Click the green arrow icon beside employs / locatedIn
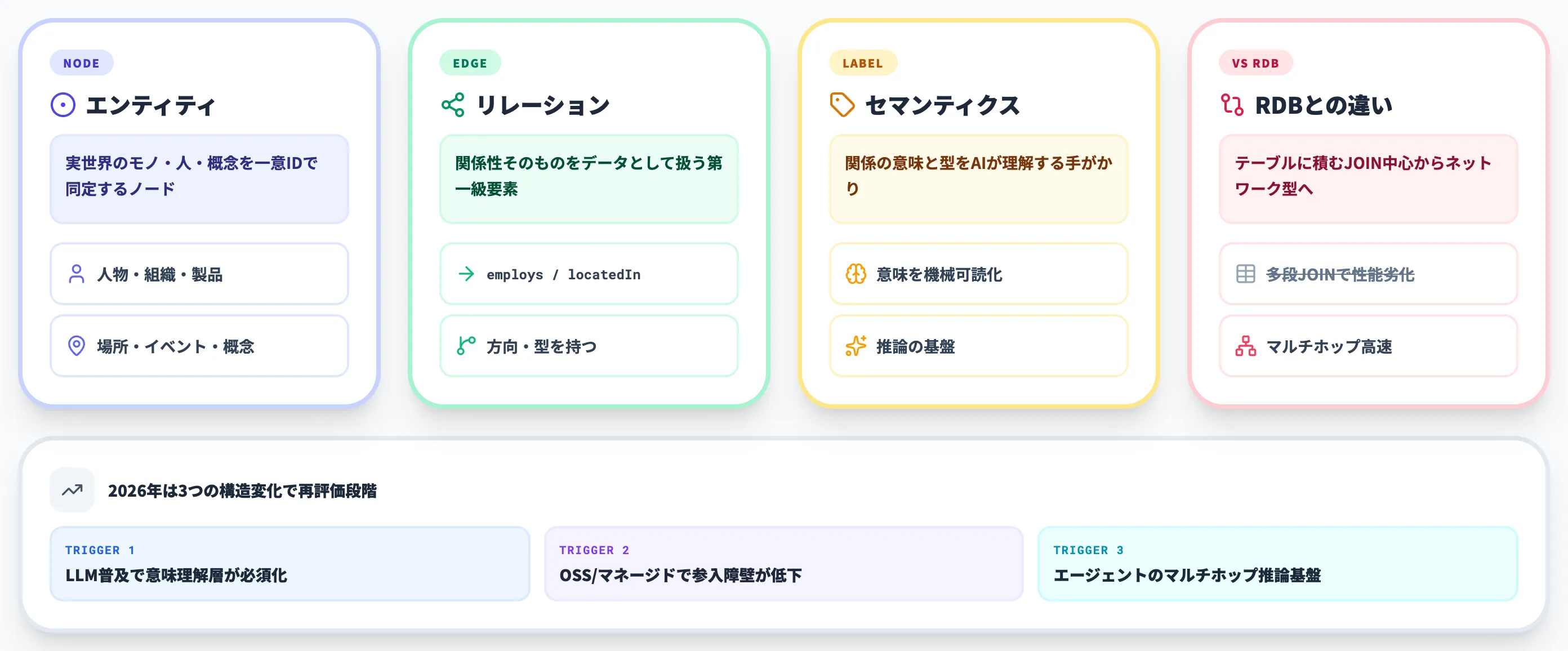The image size is (1568, 651). point(466,274)
